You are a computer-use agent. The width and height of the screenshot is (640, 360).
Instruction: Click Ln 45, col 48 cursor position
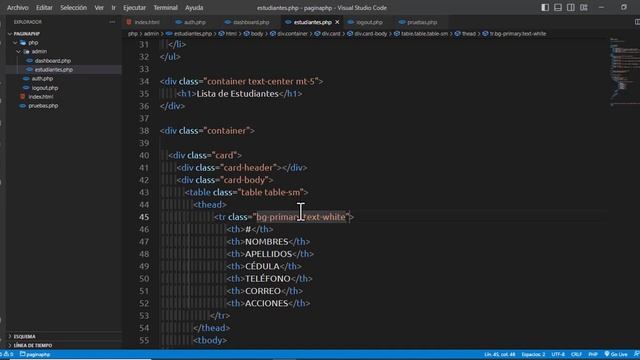pos(500,354)
